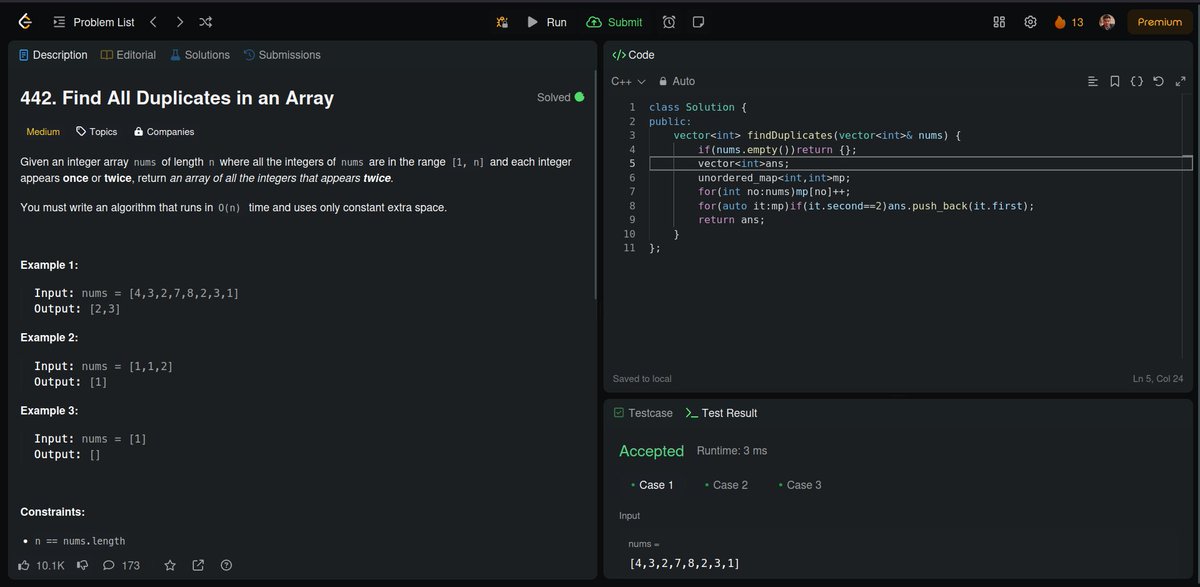Like the problem thumbs-up 10.1K
Viewport: 1200px width, 587px height.
pos(41,566)
